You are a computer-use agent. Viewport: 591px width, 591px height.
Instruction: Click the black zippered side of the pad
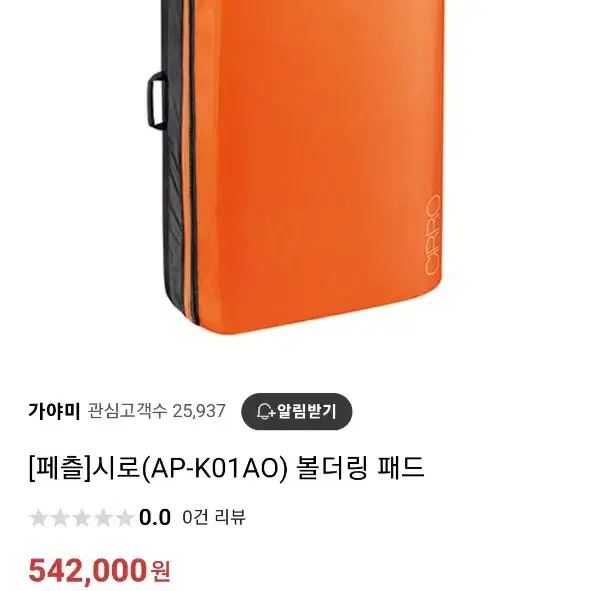tap(177, 162)
